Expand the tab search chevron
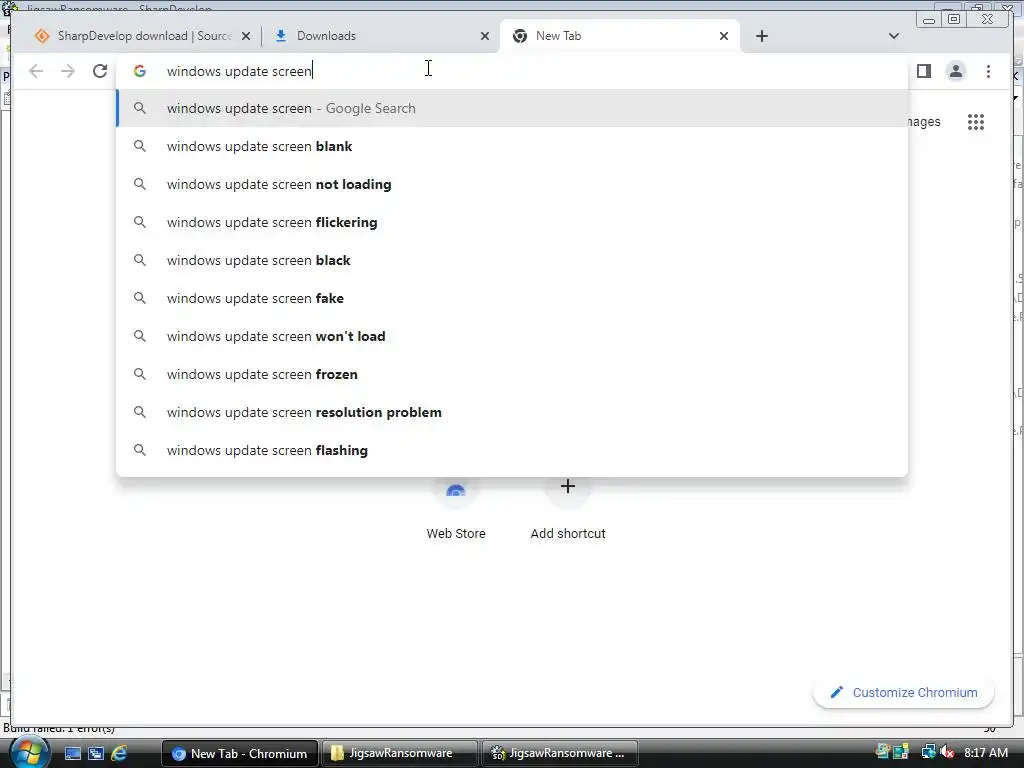 coord(894,36)
